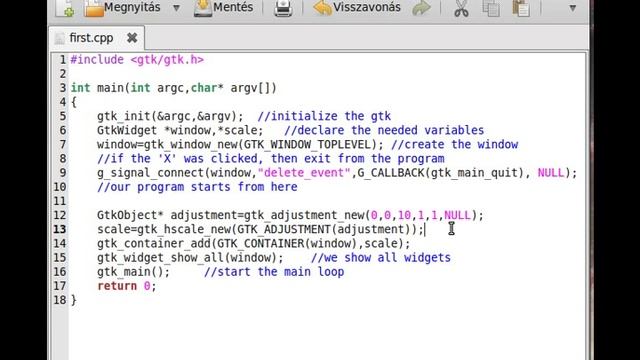The image size is (640, 360).
Task: Click the print icon in toolbar
Action: 283,8
